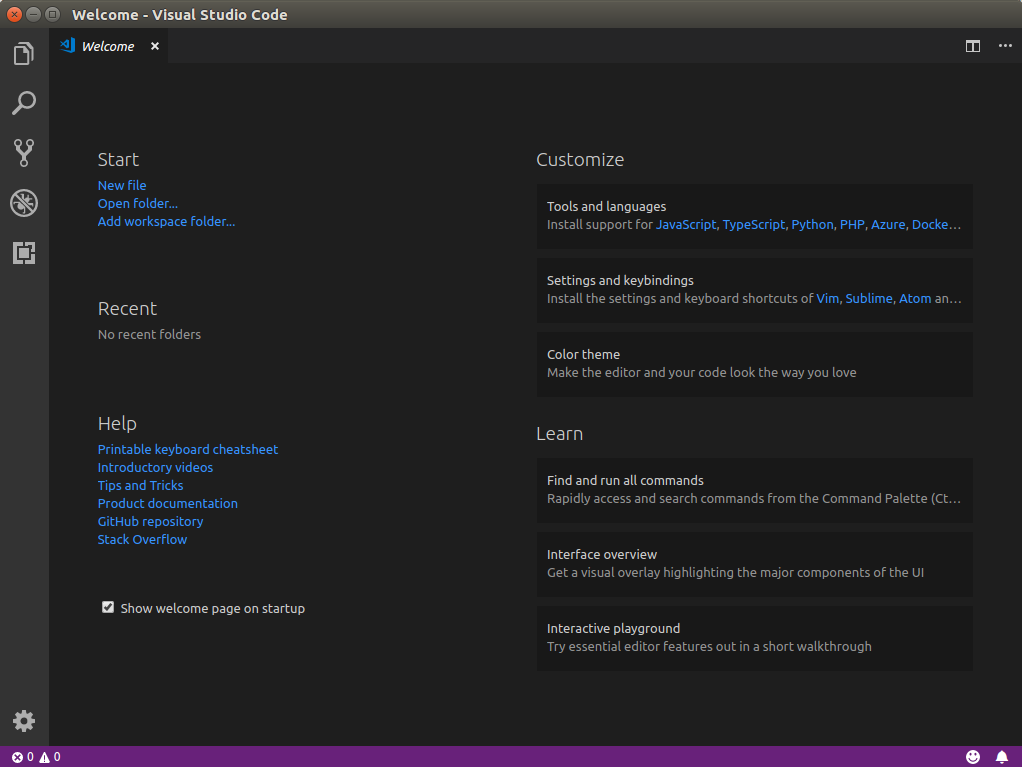
Task: Open the Manage gear menu
Action: 24,720
